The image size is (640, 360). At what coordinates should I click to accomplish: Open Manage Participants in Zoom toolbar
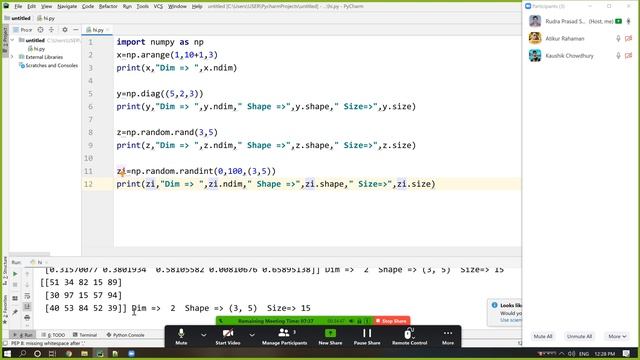(284, 336)
